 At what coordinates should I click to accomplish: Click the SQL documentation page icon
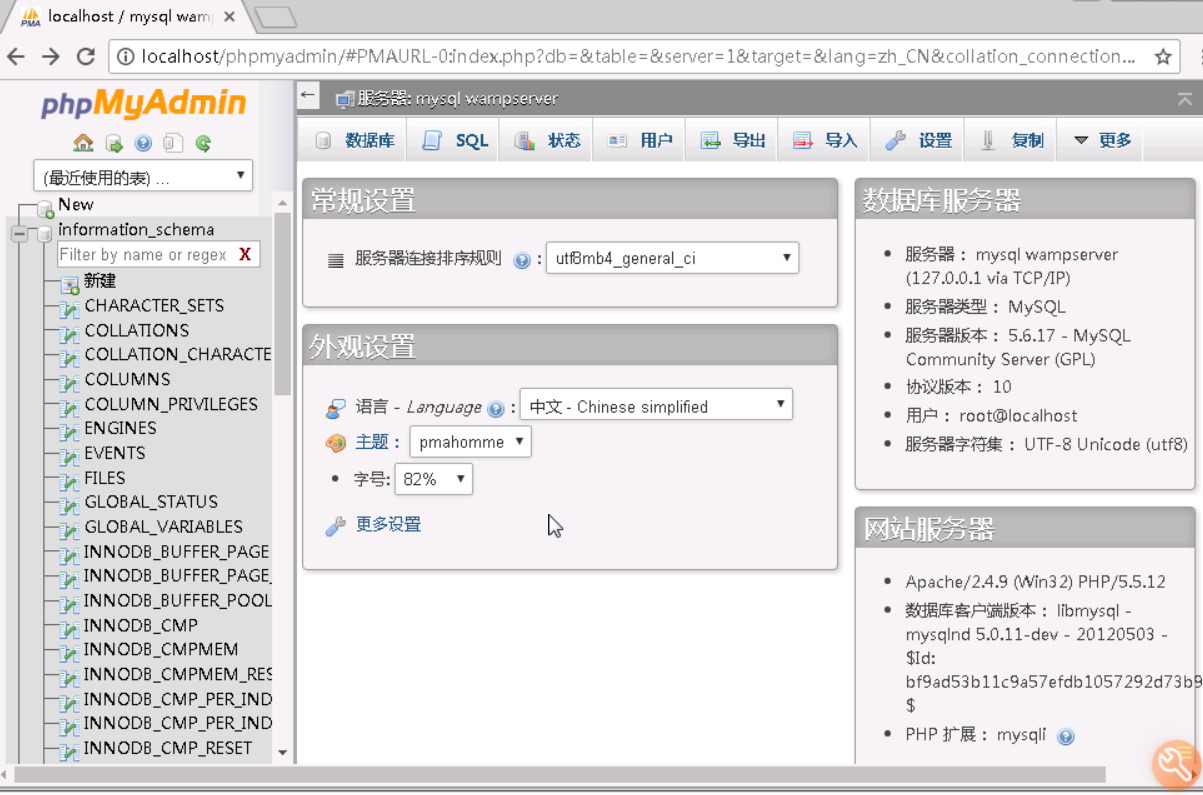coord(173,143)
